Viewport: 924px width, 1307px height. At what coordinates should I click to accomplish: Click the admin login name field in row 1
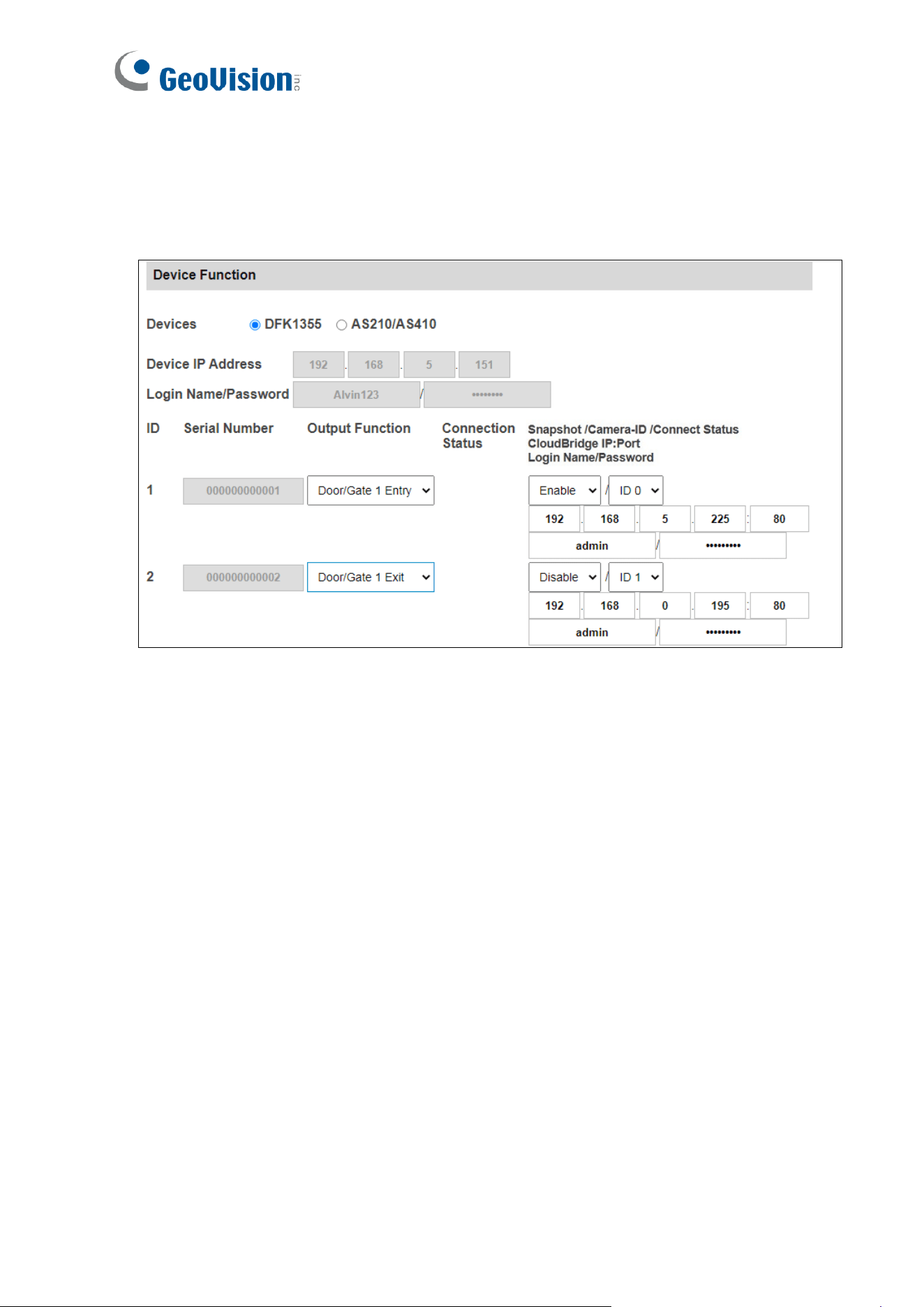tap(592, 545)
